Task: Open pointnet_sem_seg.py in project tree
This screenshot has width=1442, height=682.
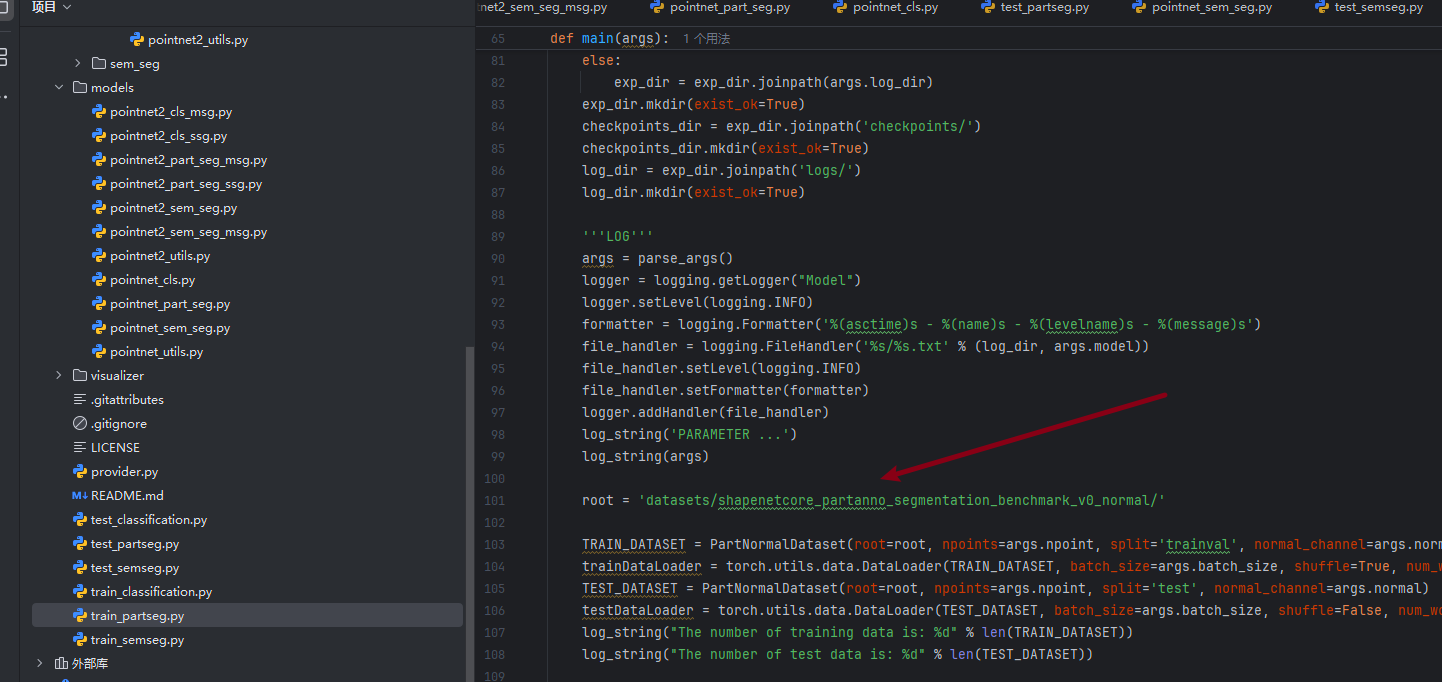Action: pyautogui.click(x=170, y=328)
